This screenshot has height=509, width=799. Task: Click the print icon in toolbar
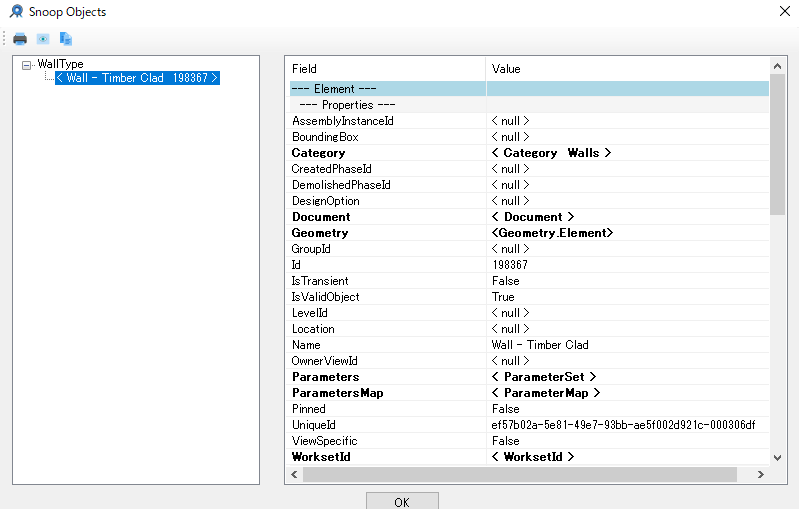(20, 39)
